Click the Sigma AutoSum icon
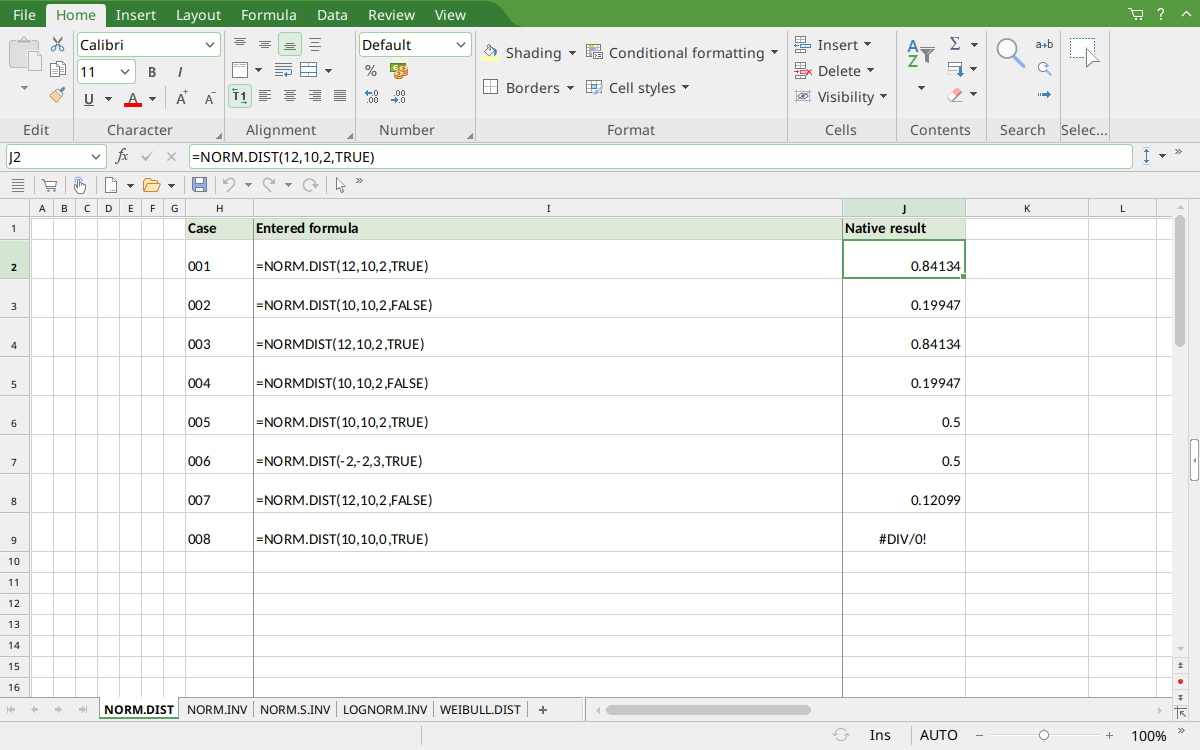Screen dimensions: 1200x750 point(955,44)
